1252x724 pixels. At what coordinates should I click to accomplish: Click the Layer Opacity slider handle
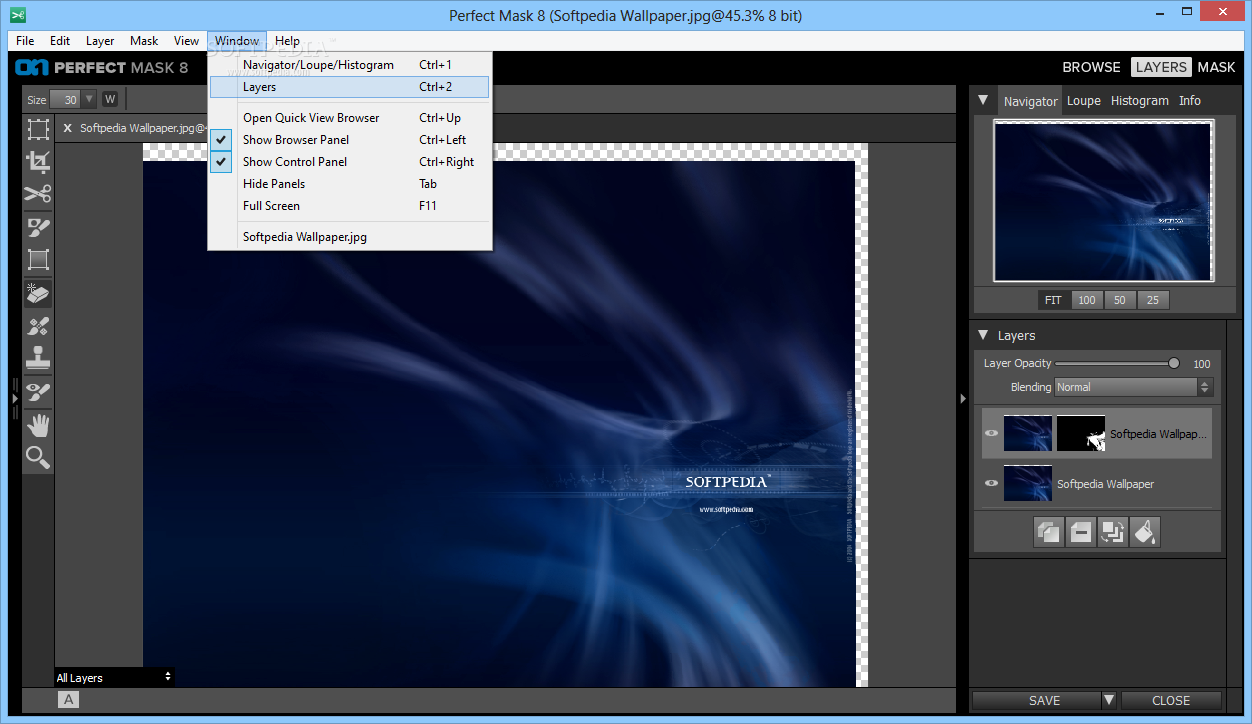click(1174, 363)
